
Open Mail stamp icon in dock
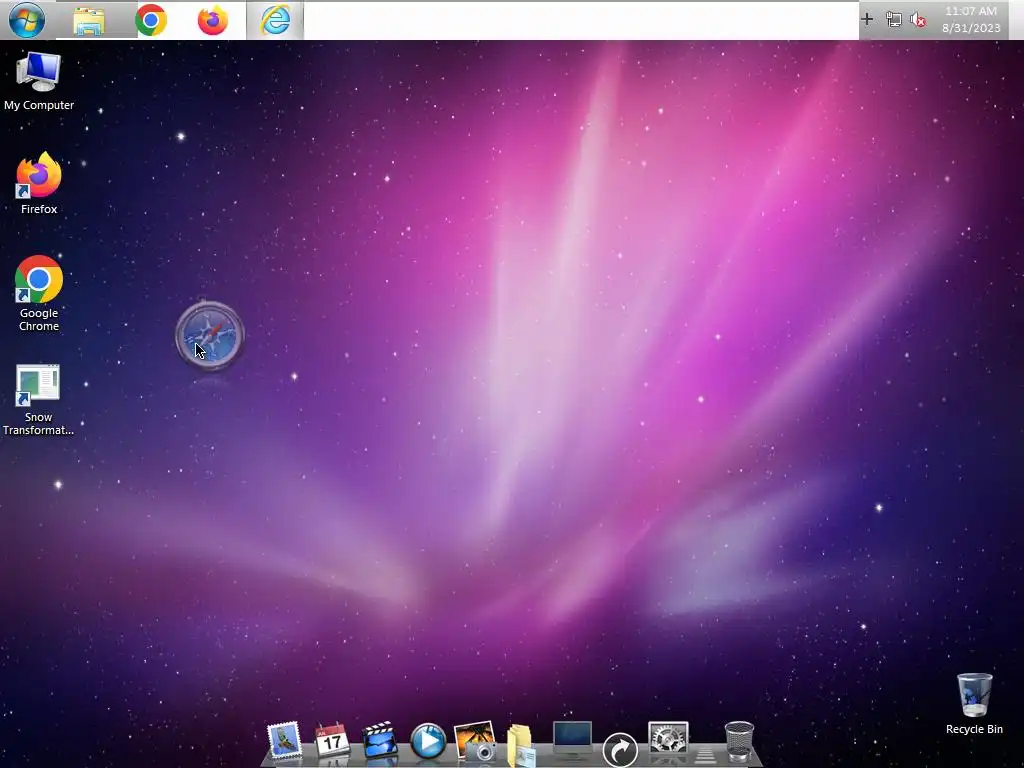coord(285,741)
